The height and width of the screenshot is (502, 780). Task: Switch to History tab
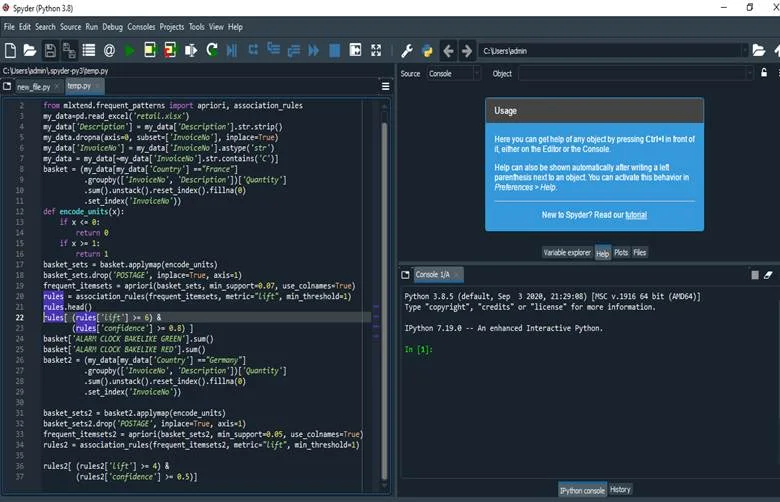coord(620,490)
